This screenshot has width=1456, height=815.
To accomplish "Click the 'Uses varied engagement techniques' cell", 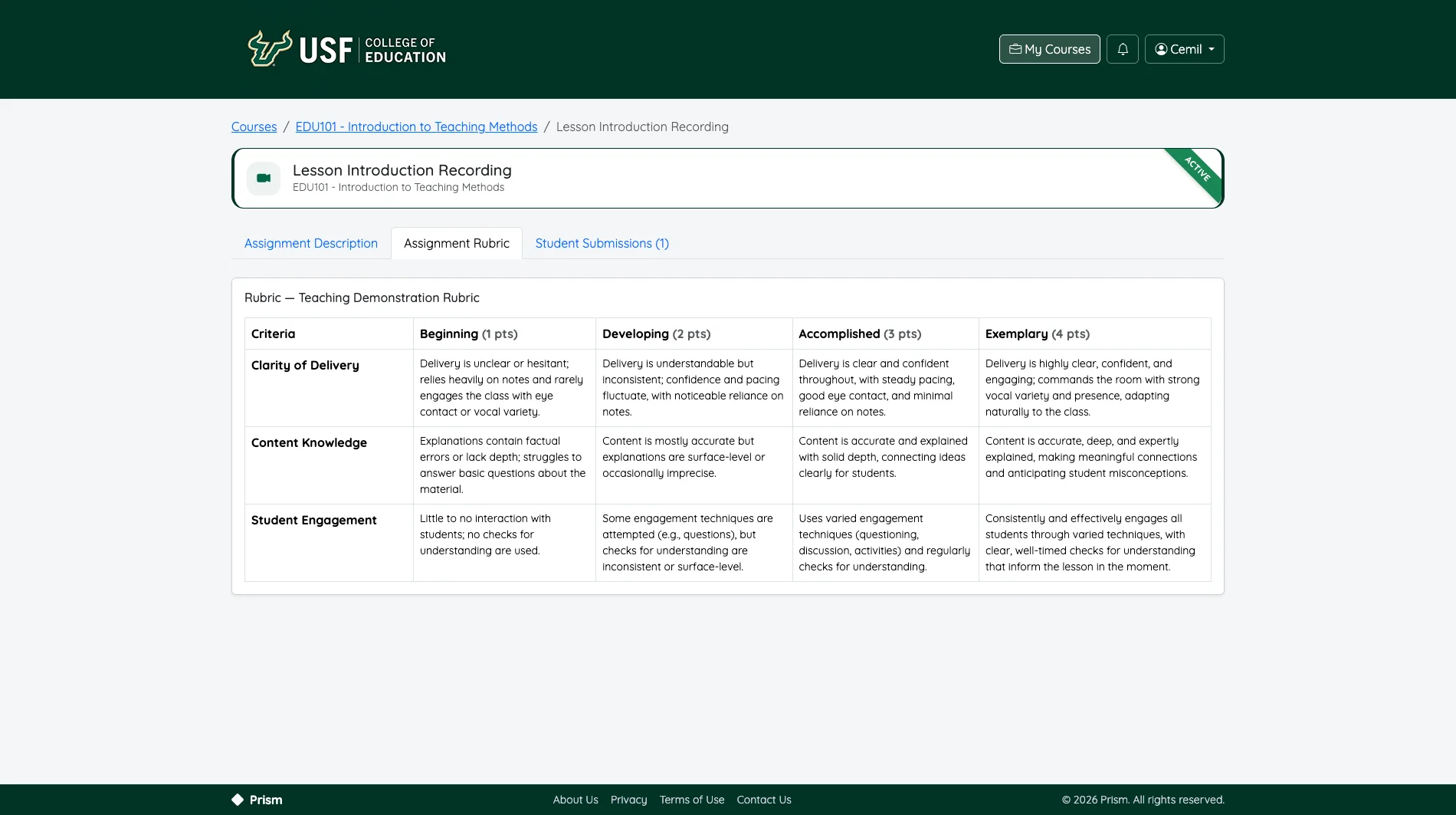I will [885, 543].
